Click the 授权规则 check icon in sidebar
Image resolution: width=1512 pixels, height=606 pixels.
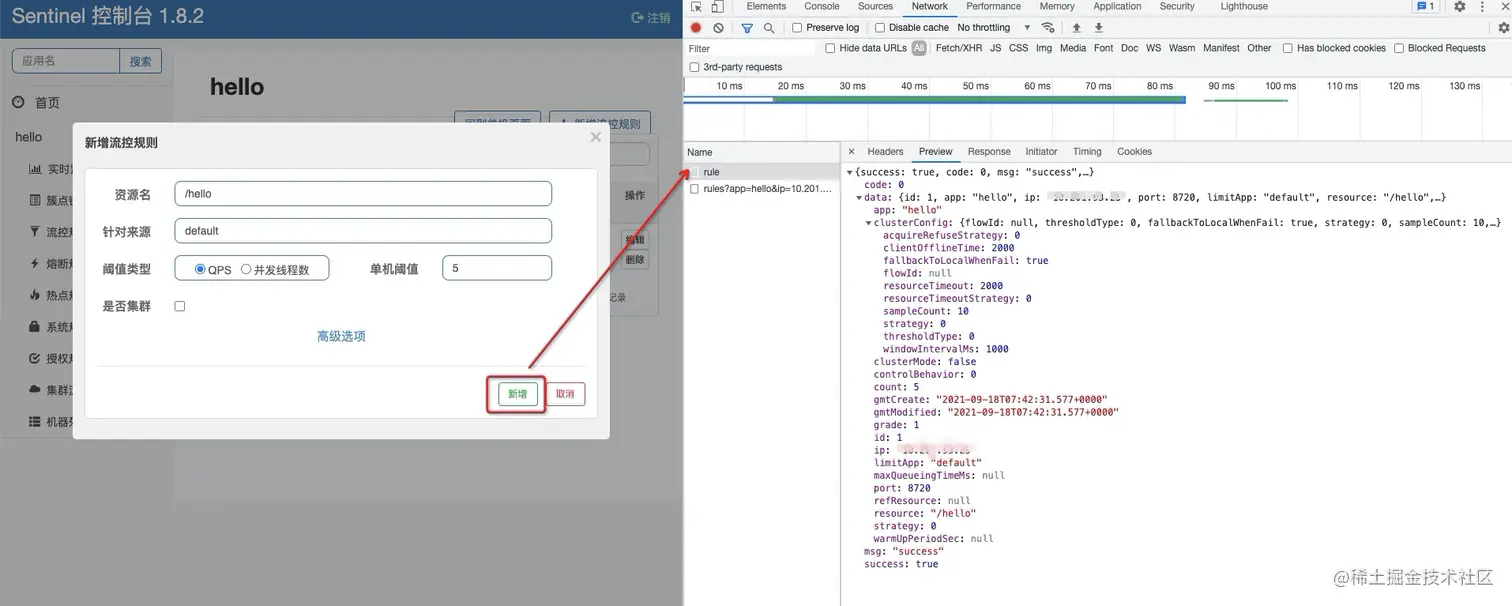pos(35,359)
